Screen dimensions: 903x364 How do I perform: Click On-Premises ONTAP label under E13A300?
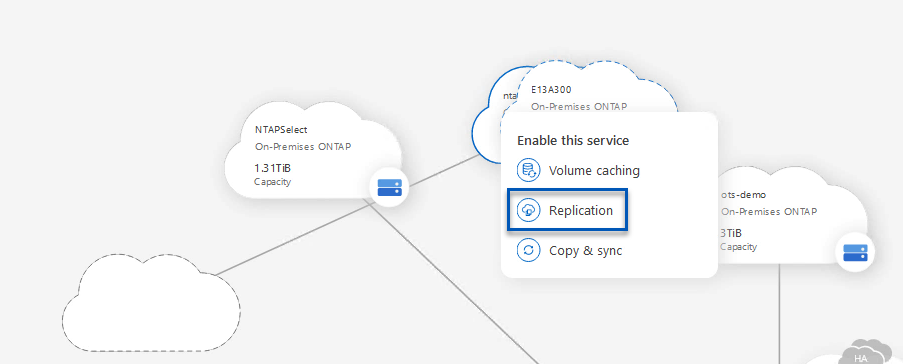pyautogui.click(x=579, y=107)
